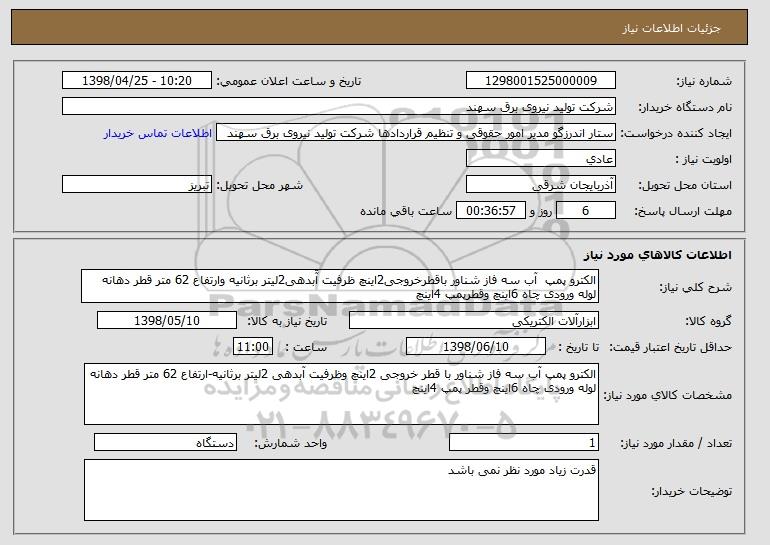Click the شرح کلی نیاز description box
Image resolution: width=770 pixels, height=545 pixels.
pos(340,286)
